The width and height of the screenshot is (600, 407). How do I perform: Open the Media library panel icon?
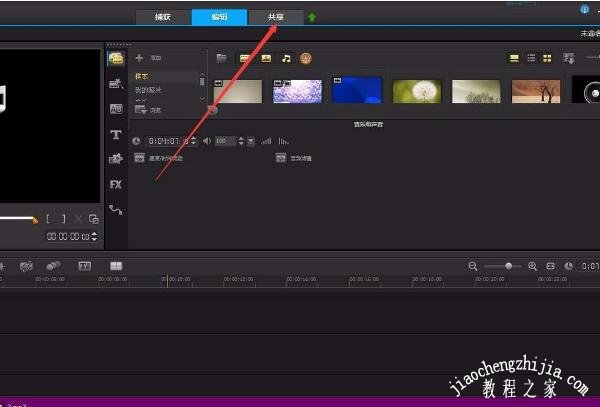click(116, 59)
